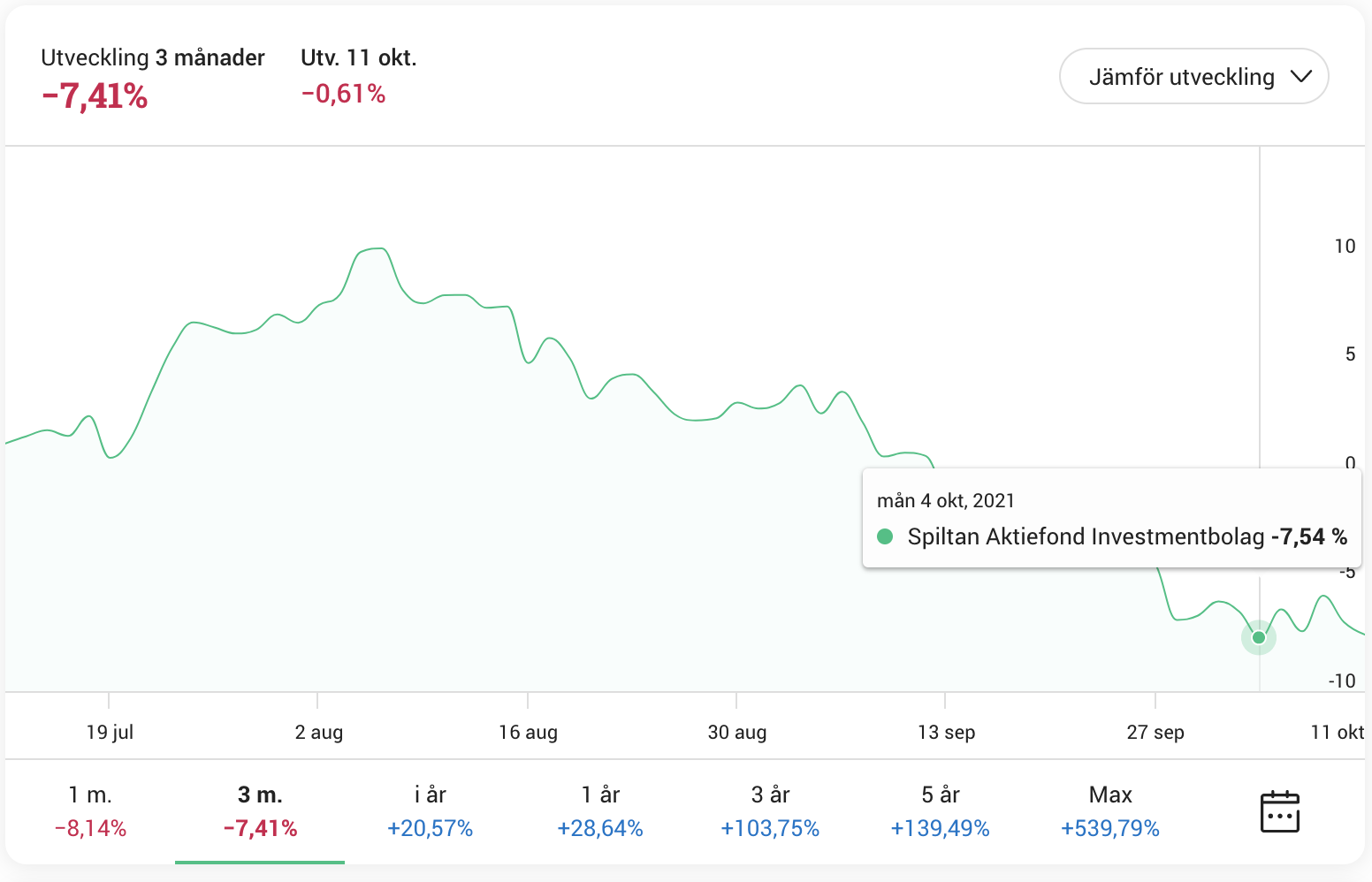Click the 16 aug axis date label

pos(528,732)
